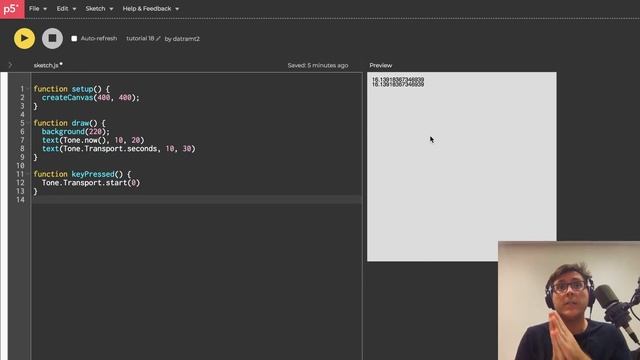
Task: Place cursor on Tone.Transport.seconds line
Action: tap(118, 149)
